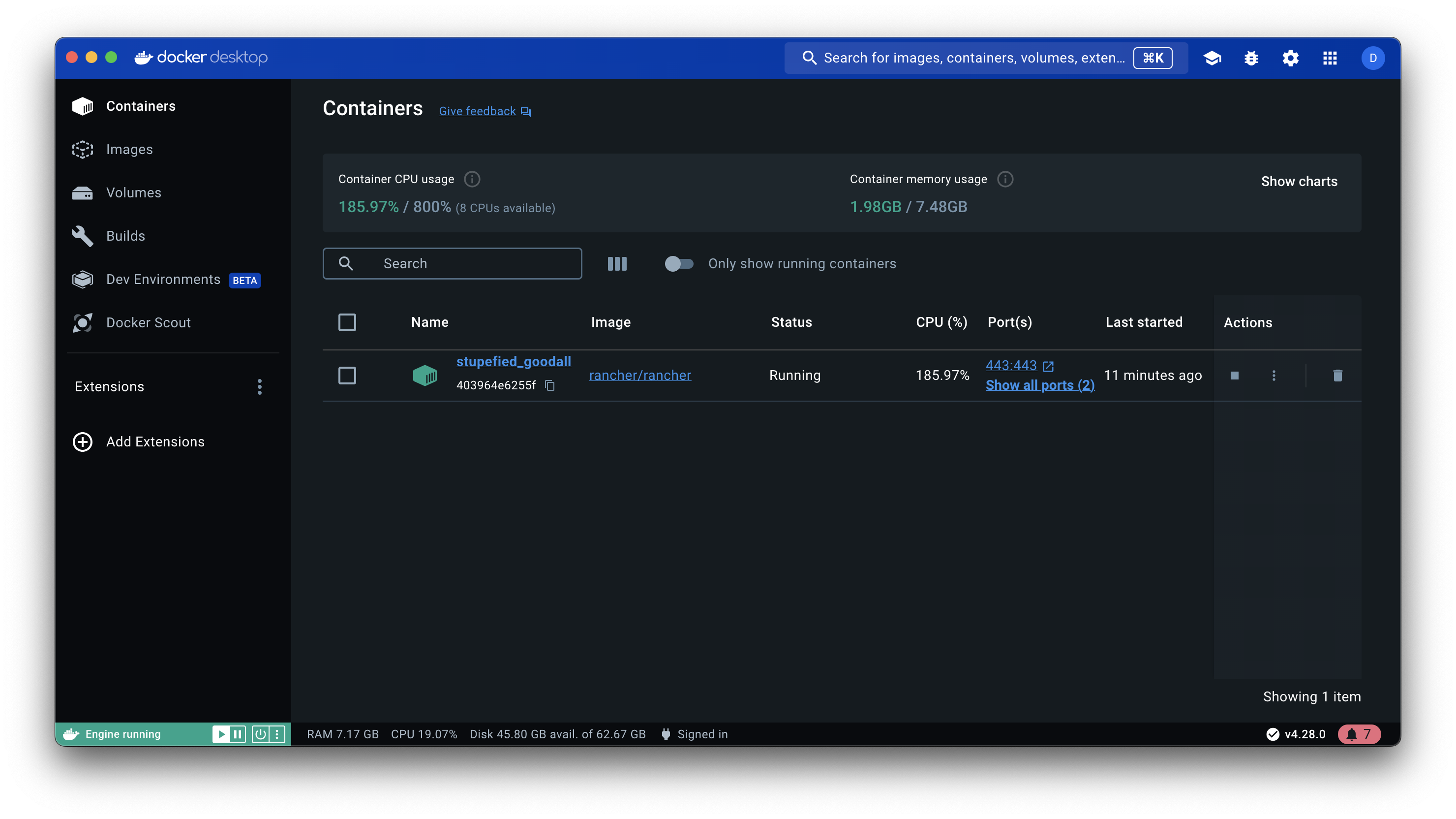Go to Images in the sidebar

click(129, 149)
